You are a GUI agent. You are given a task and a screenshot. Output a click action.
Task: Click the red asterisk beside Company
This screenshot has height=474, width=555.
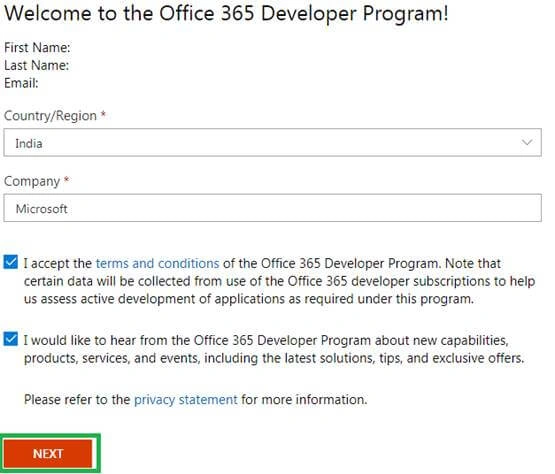66,179
